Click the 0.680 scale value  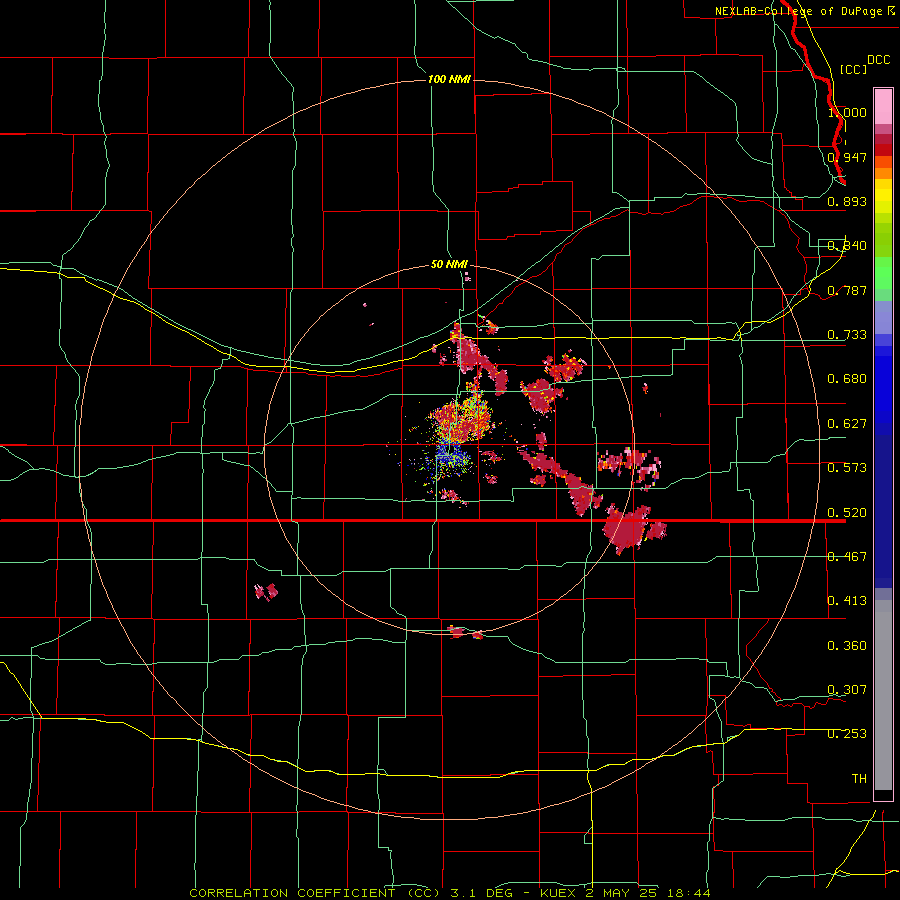[x=847, y=379]
